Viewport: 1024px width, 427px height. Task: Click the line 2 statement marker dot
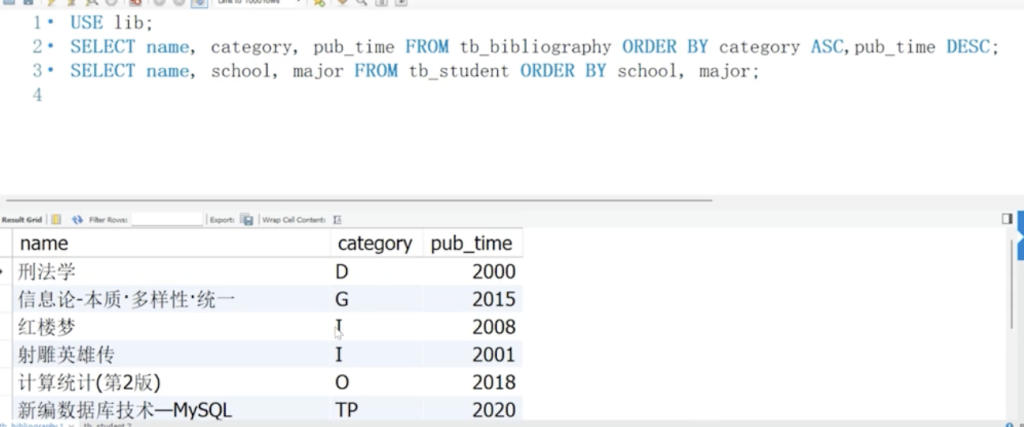pyautogui.click(x=50, y=46)
